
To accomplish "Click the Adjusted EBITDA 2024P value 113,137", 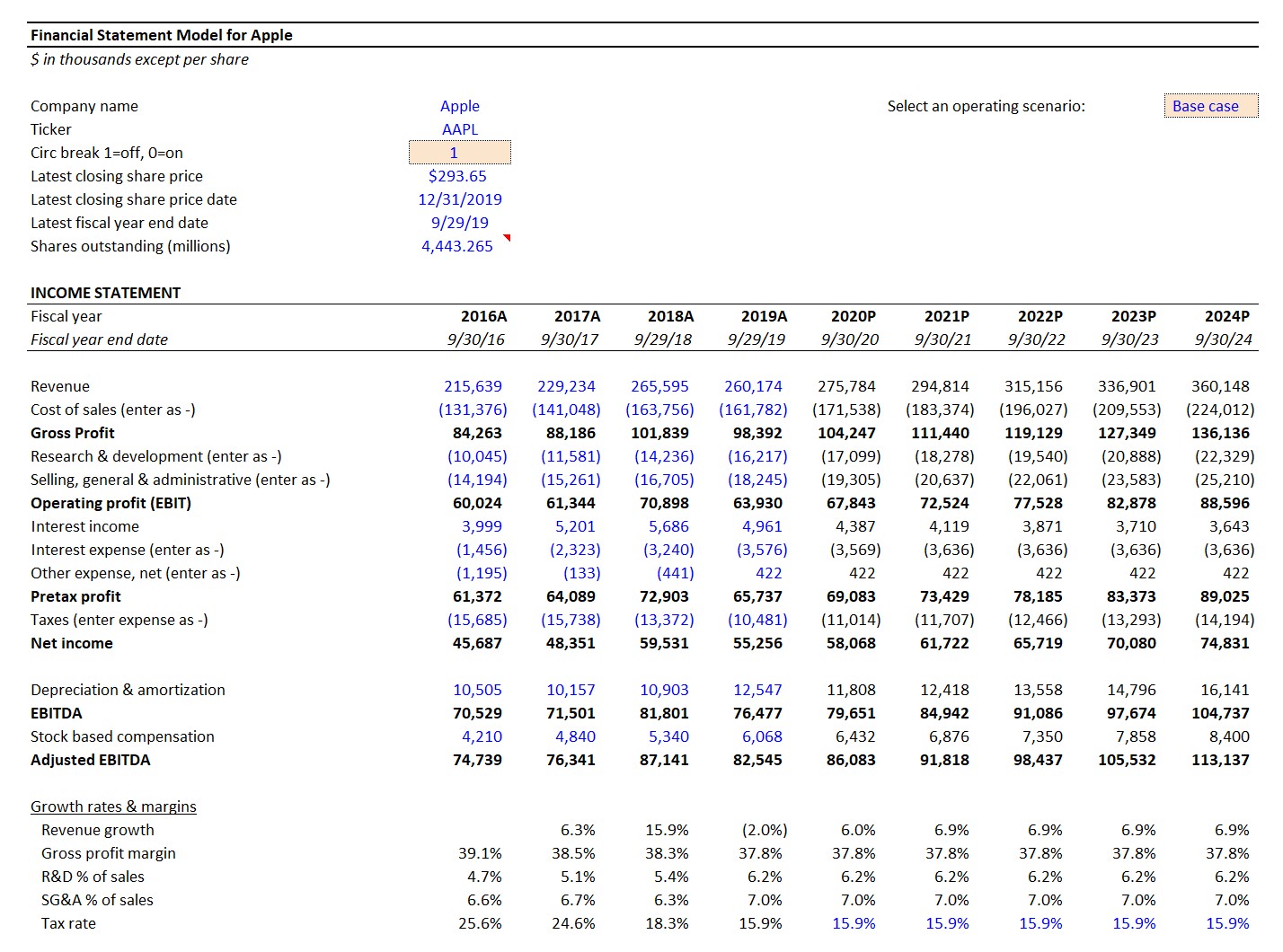I will pos(1225,760).
